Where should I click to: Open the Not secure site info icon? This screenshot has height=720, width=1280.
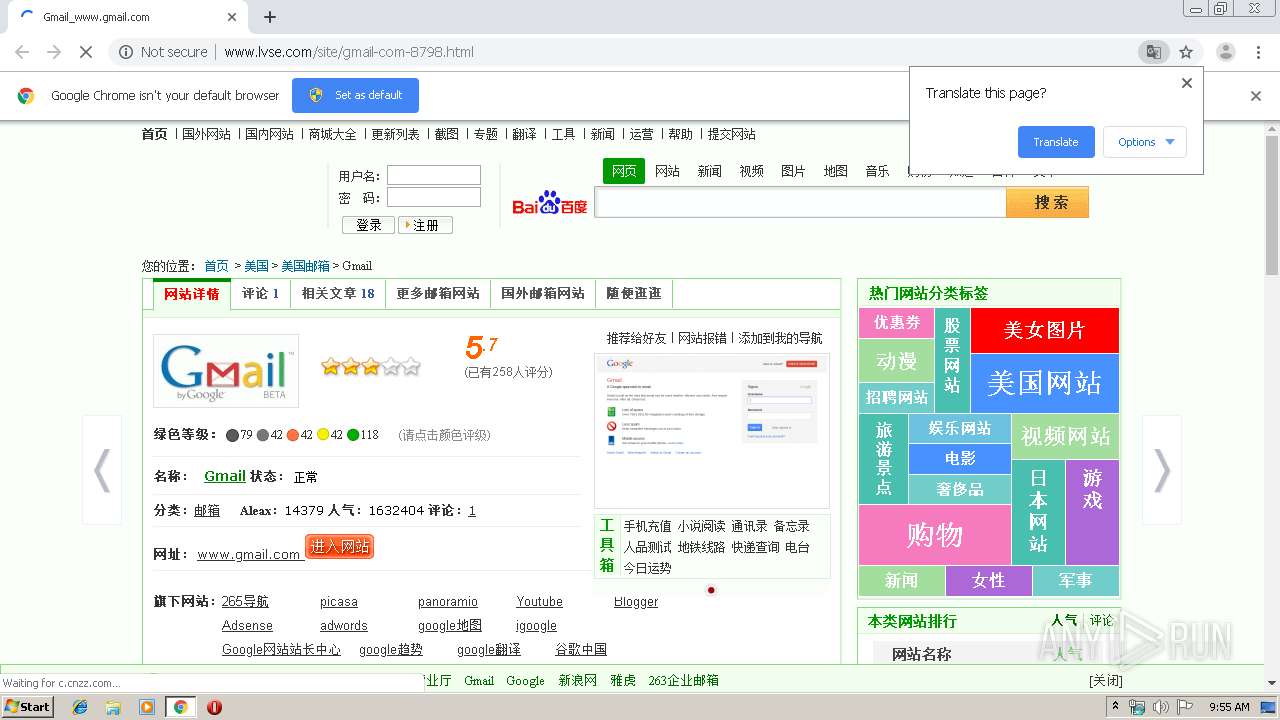tap(126, 52)
